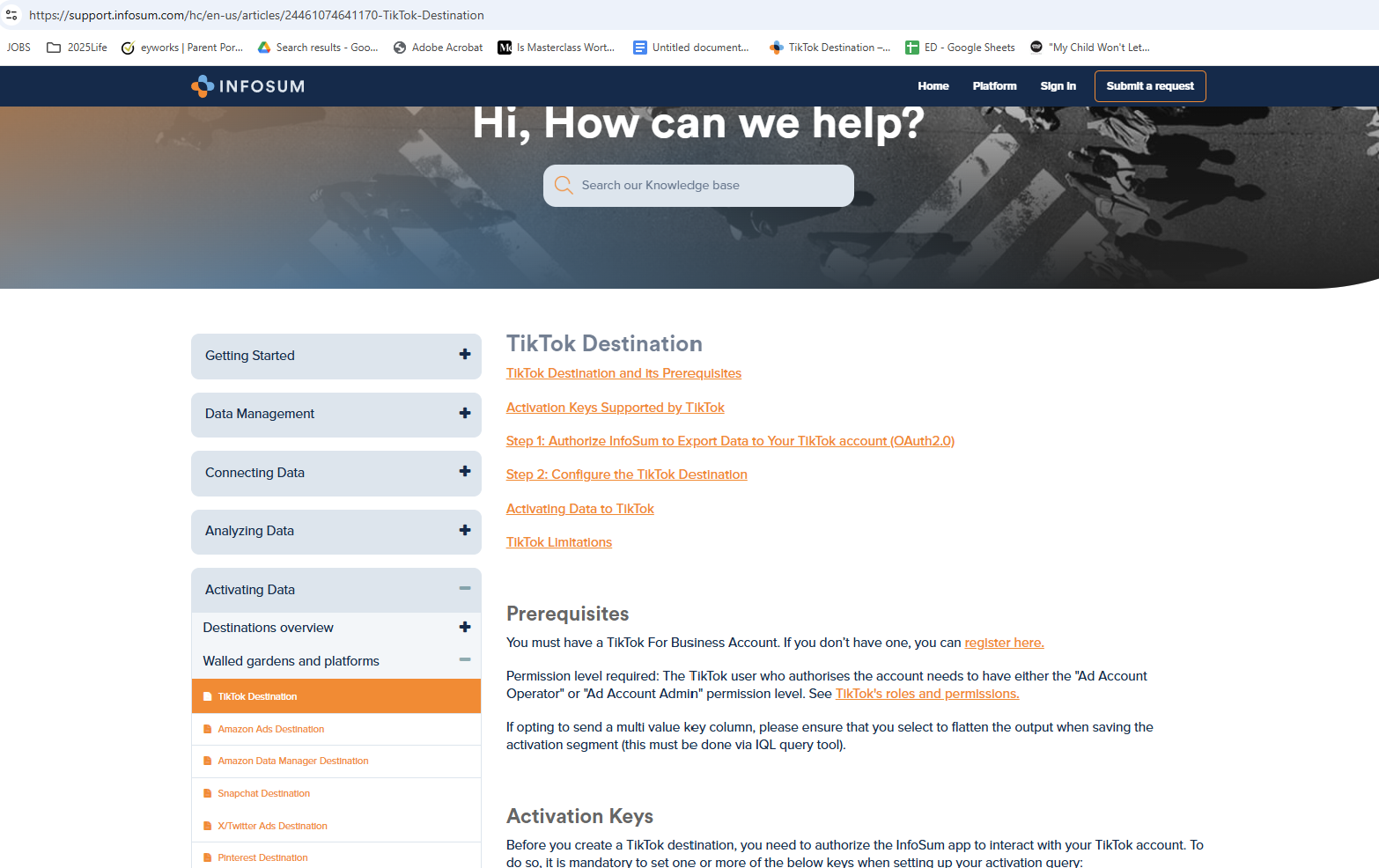
Task: Click the 'Hi, How can we help?' headline
Action: (698, 123)
